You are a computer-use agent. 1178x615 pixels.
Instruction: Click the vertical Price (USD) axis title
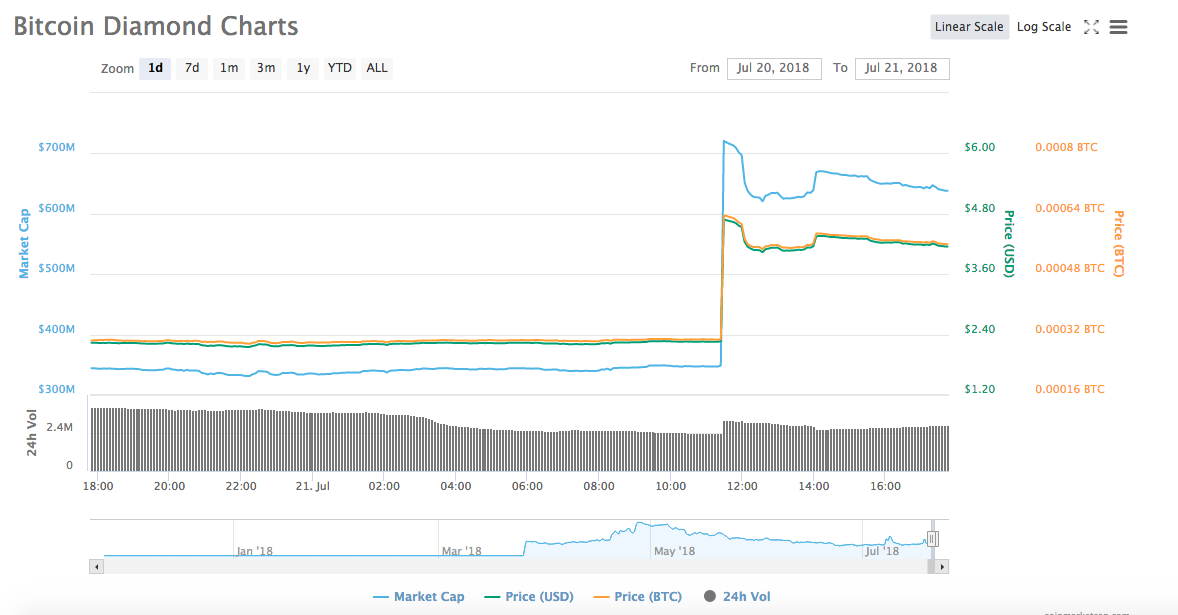(x=1009, y=244)
